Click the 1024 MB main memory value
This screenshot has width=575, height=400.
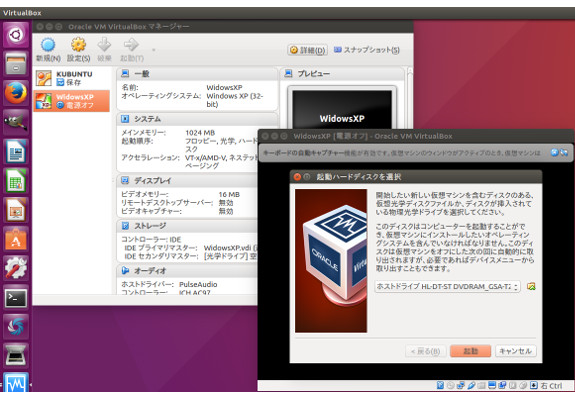[200, 133]
